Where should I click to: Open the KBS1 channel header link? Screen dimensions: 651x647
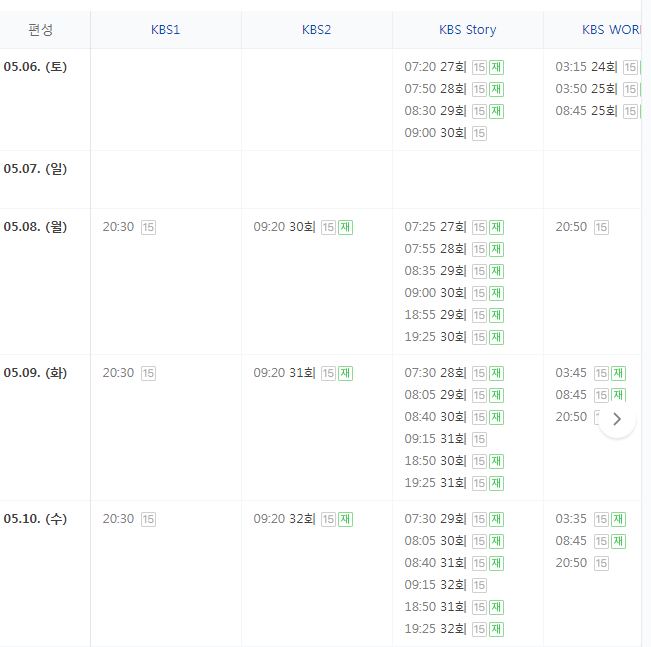coord(165,30)
